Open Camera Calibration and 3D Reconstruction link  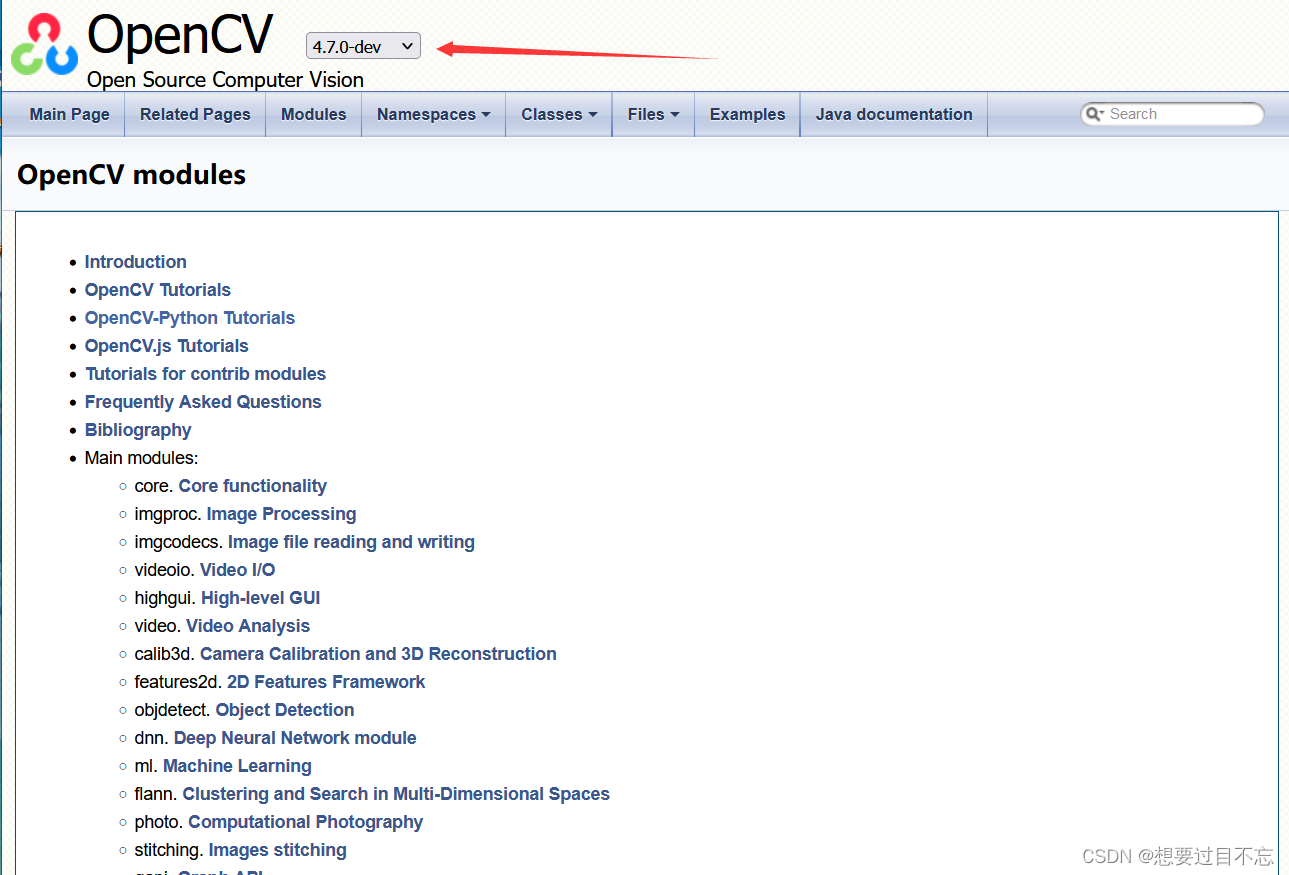coord(378,654)
